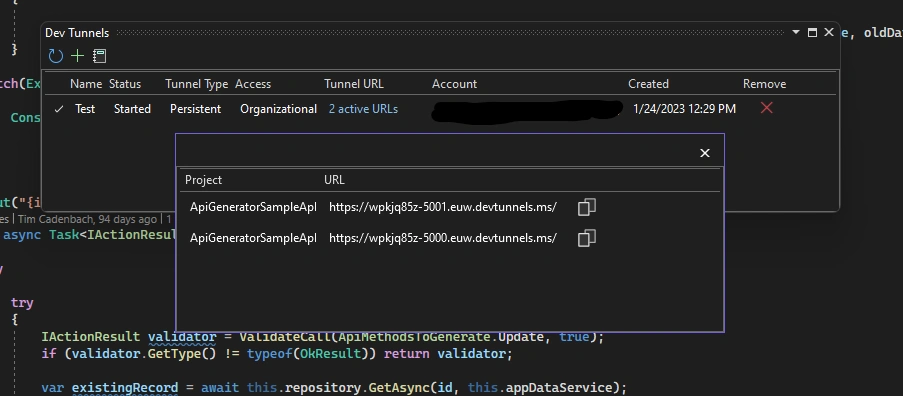Click the 'Persistent' tunnel type cell
The width and height of the screenshot is (903, 396).
(195, 109)
